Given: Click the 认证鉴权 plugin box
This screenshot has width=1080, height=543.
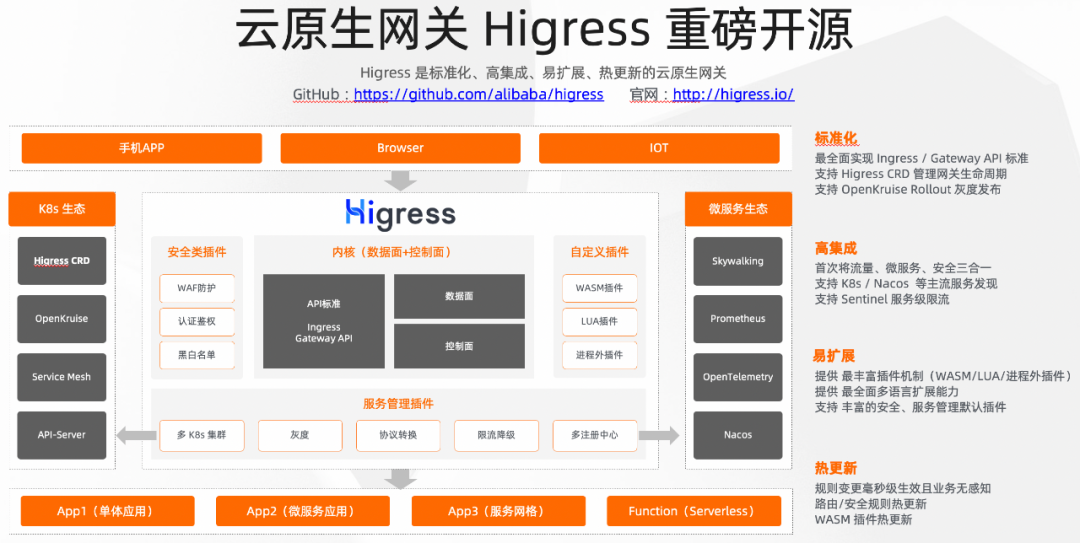Looking at the screenshot, I should (197, 321).
